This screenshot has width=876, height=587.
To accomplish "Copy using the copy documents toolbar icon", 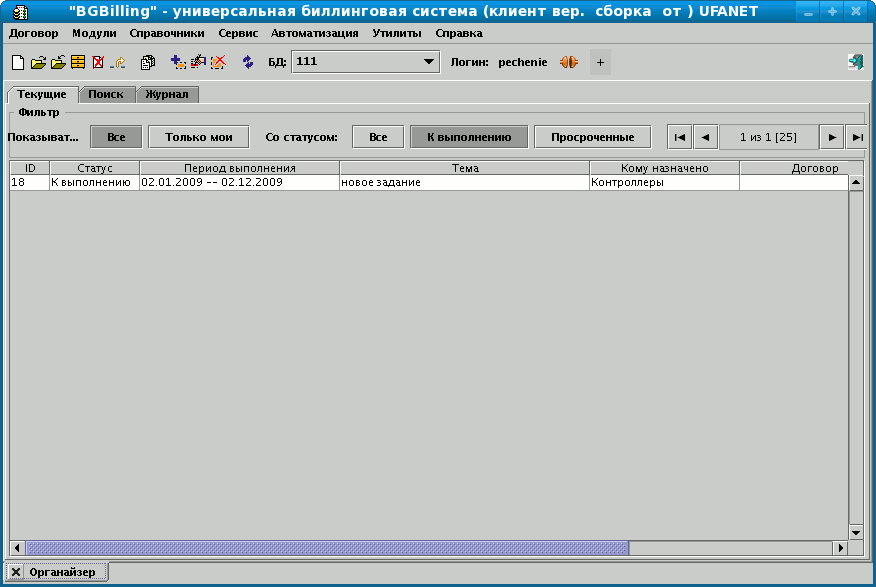I will click(x=147, y=61).
